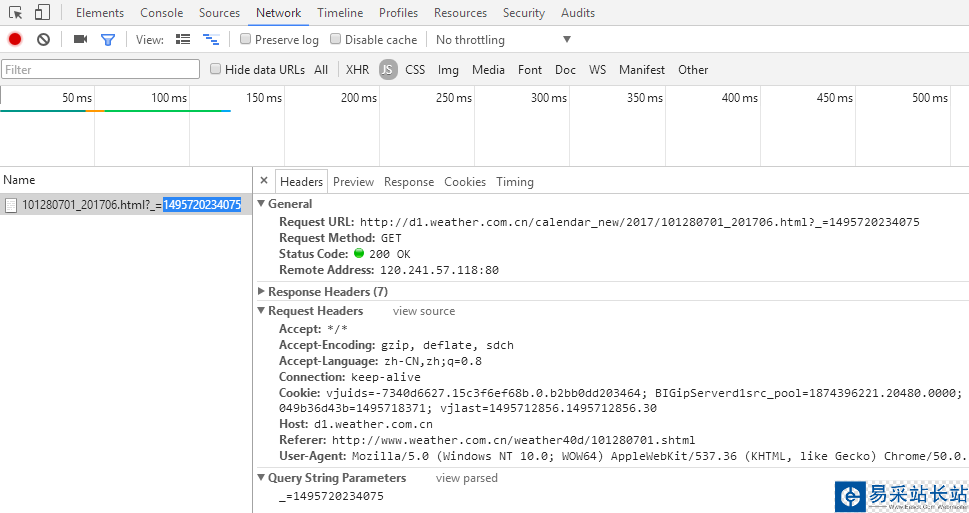Viewport: 969px width, 513px height.
Task: Expand the Response Headers section
Action: coord(262,292)
